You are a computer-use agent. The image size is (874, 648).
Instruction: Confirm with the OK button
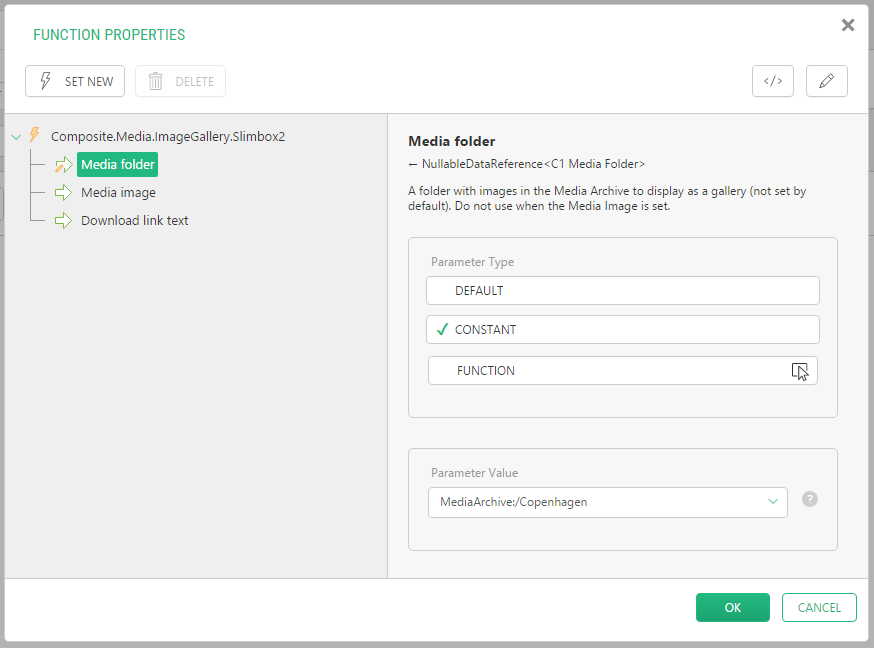tap(732, 608)
